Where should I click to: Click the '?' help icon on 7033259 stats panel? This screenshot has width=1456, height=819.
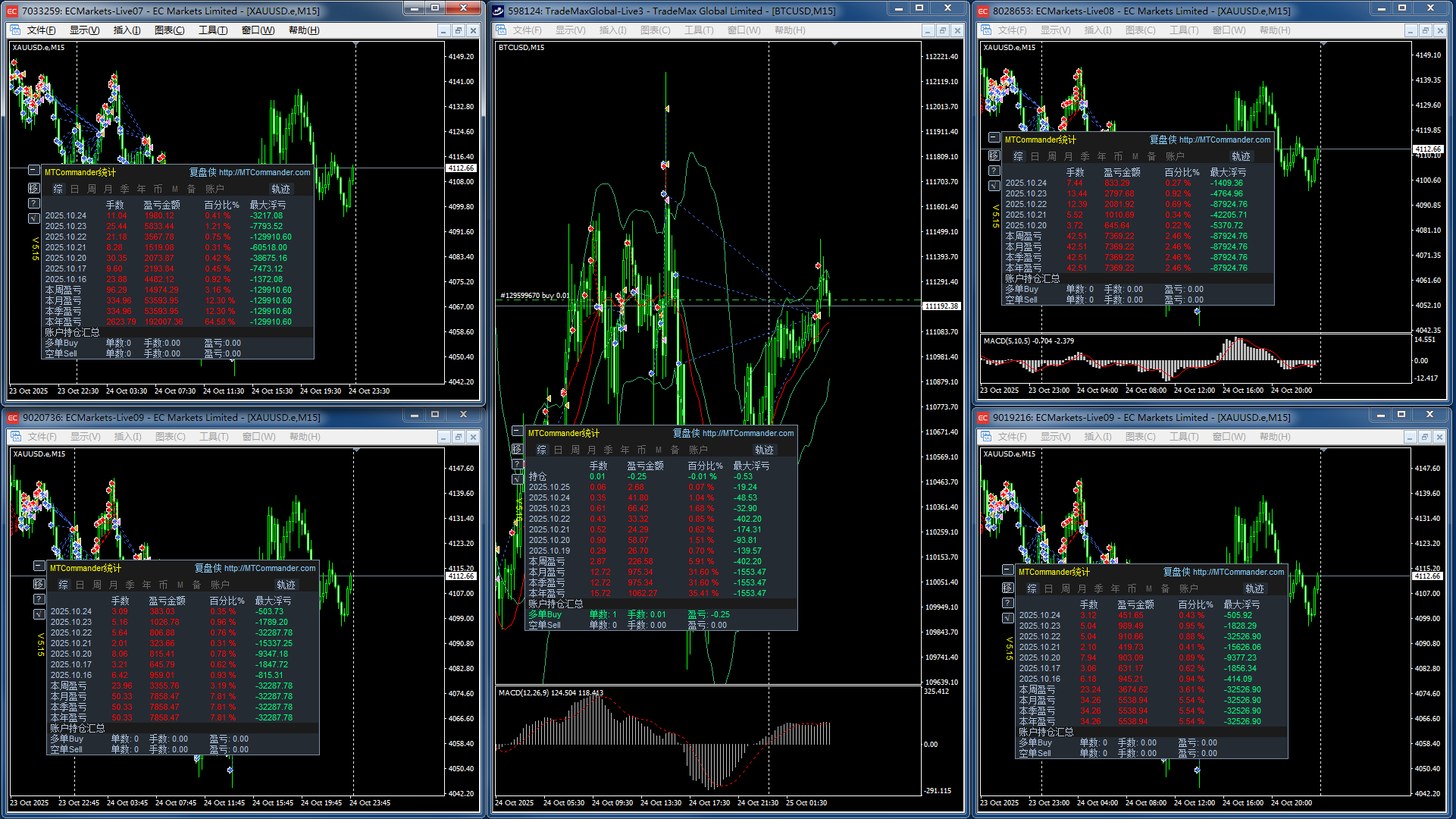[33, 203]
